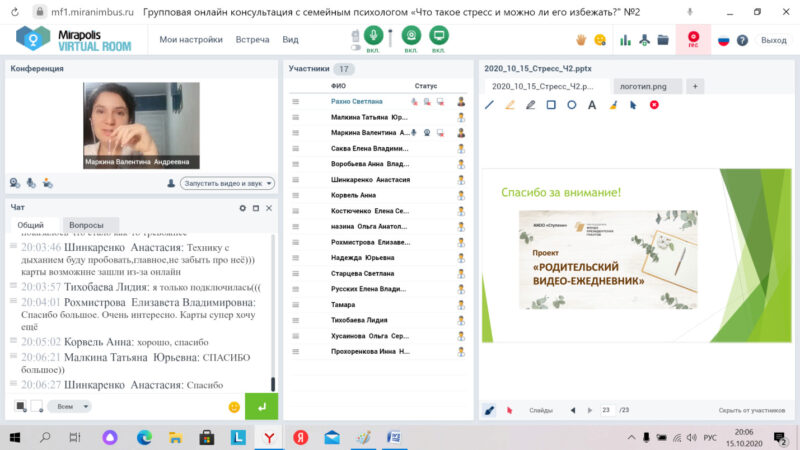
Task: Open menu for Маркина Валентина row
Action: click(295, 133)
